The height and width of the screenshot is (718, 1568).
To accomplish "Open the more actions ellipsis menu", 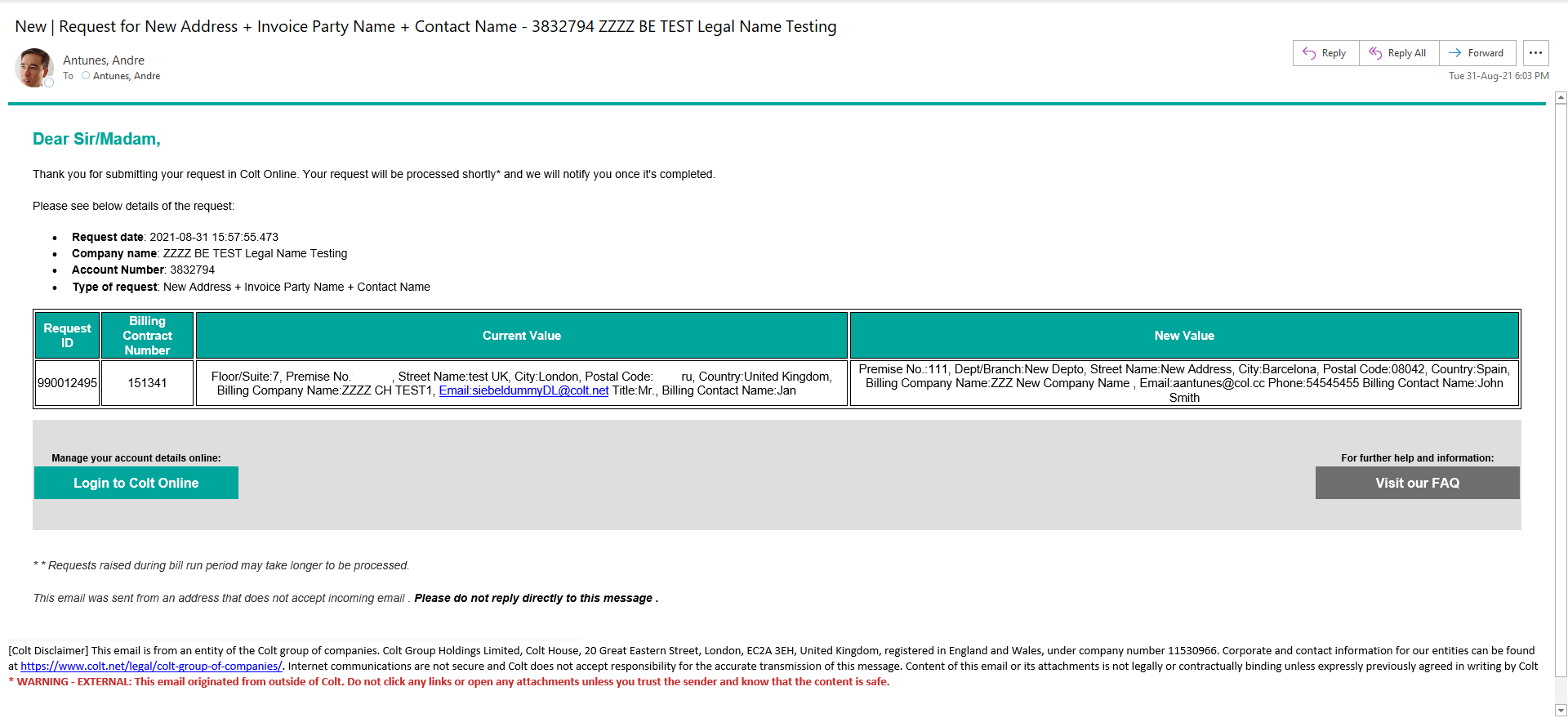I will click(1535, 53).
